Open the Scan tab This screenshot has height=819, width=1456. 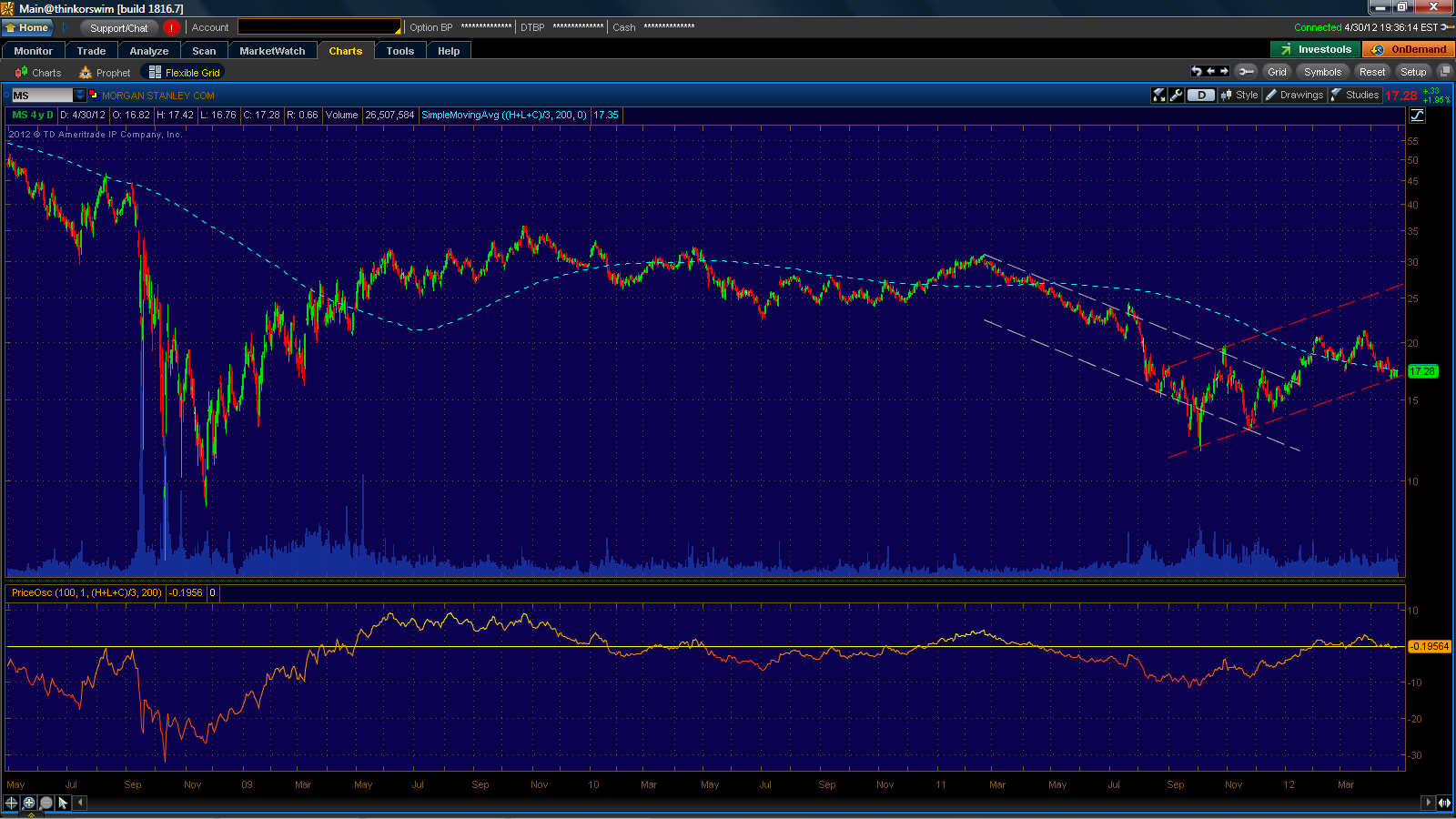(x=204, y=51)
